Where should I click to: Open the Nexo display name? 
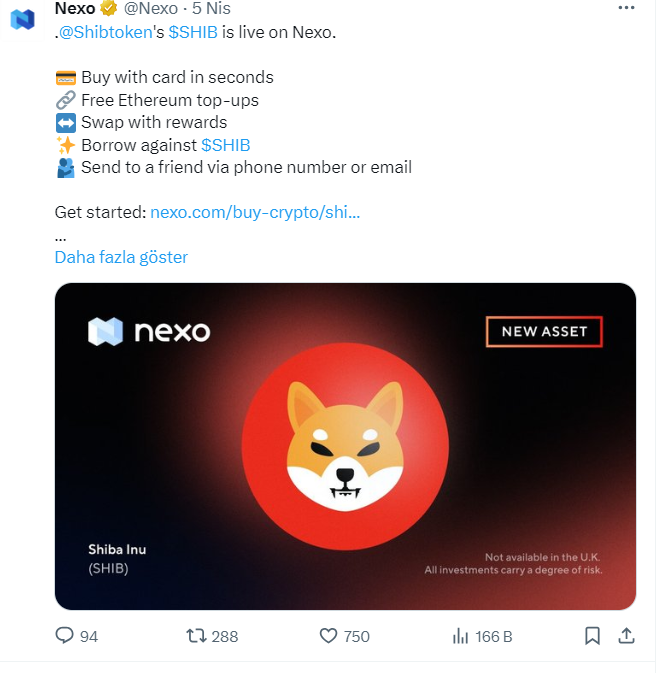75,9
